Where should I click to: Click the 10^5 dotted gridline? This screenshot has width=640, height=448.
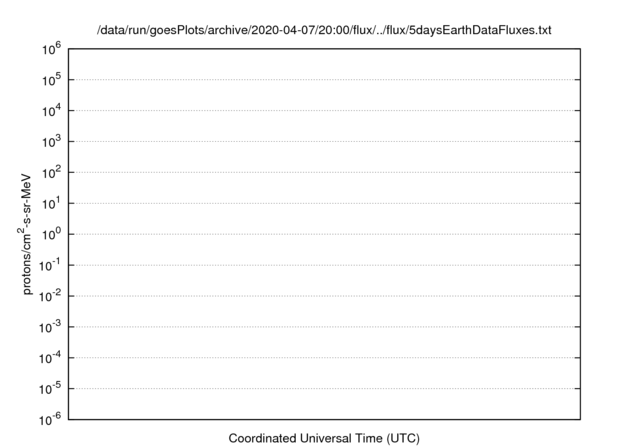pyautogui.click(x=324, y=80)
